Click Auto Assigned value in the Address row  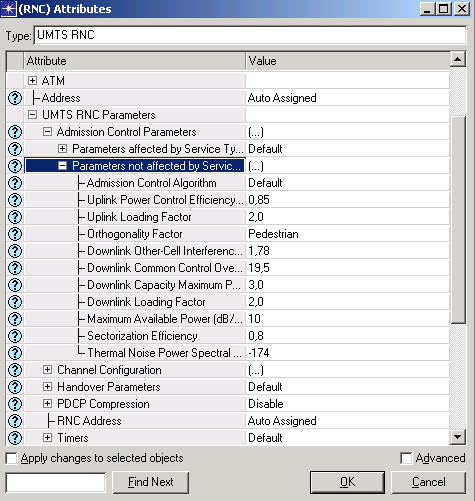(x=282, y=98)
